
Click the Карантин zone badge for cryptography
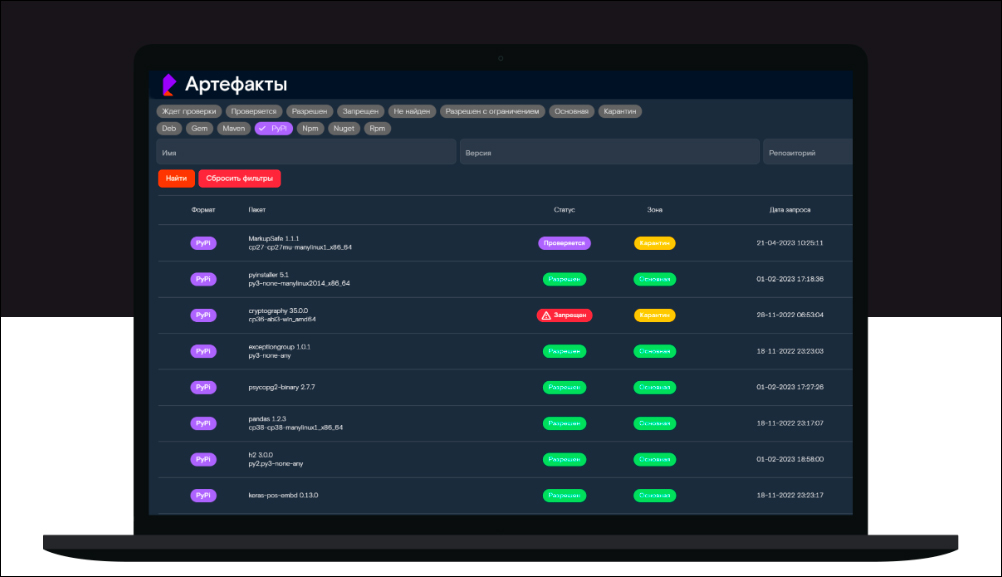pyautogui.click(x=654, y=315)
